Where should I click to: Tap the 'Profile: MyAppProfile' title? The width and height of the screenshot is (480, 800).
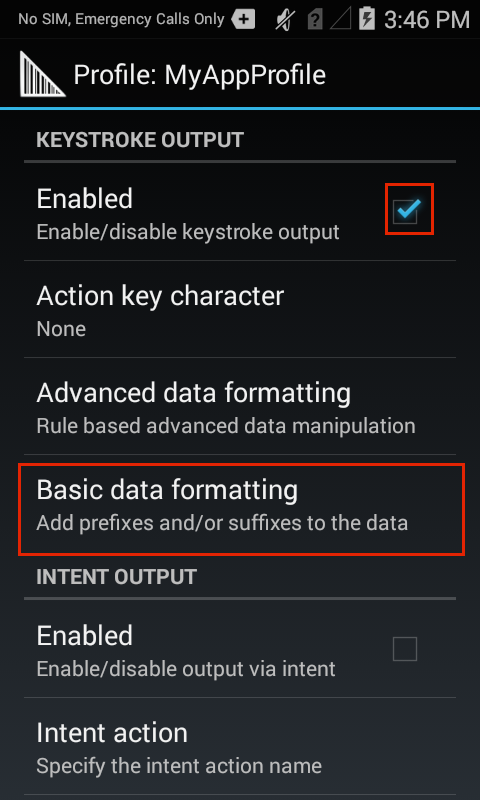(x=199, y=75)
